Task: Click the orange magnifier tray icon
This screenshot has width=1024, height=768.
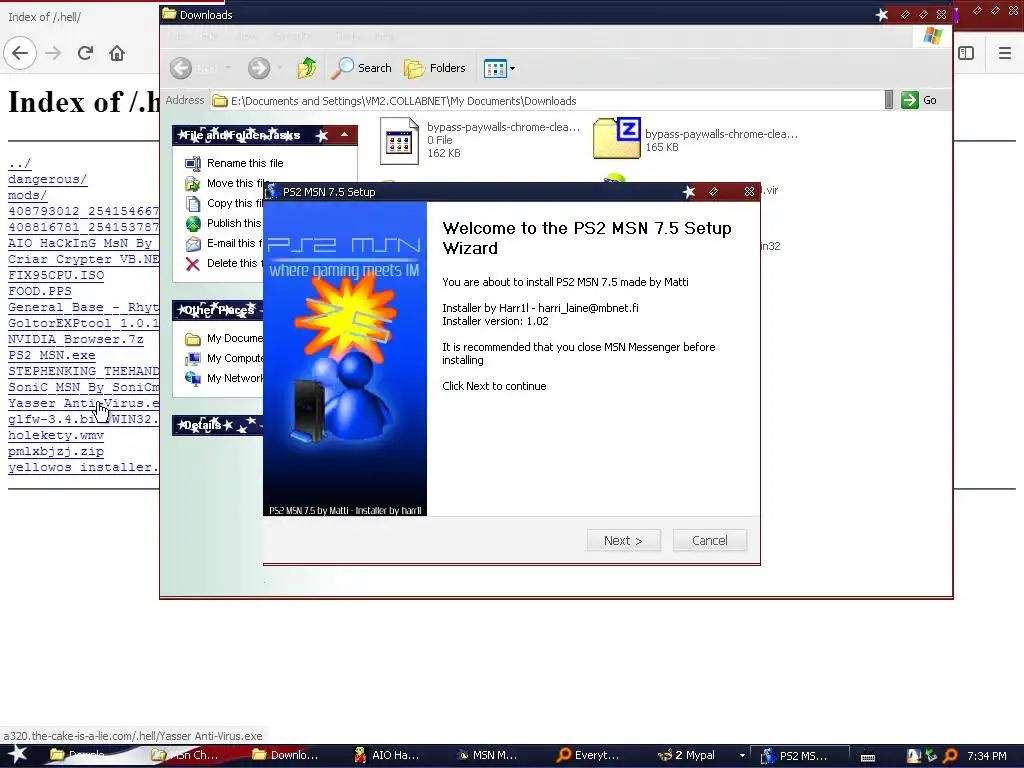Action: (x=950, y=756)
